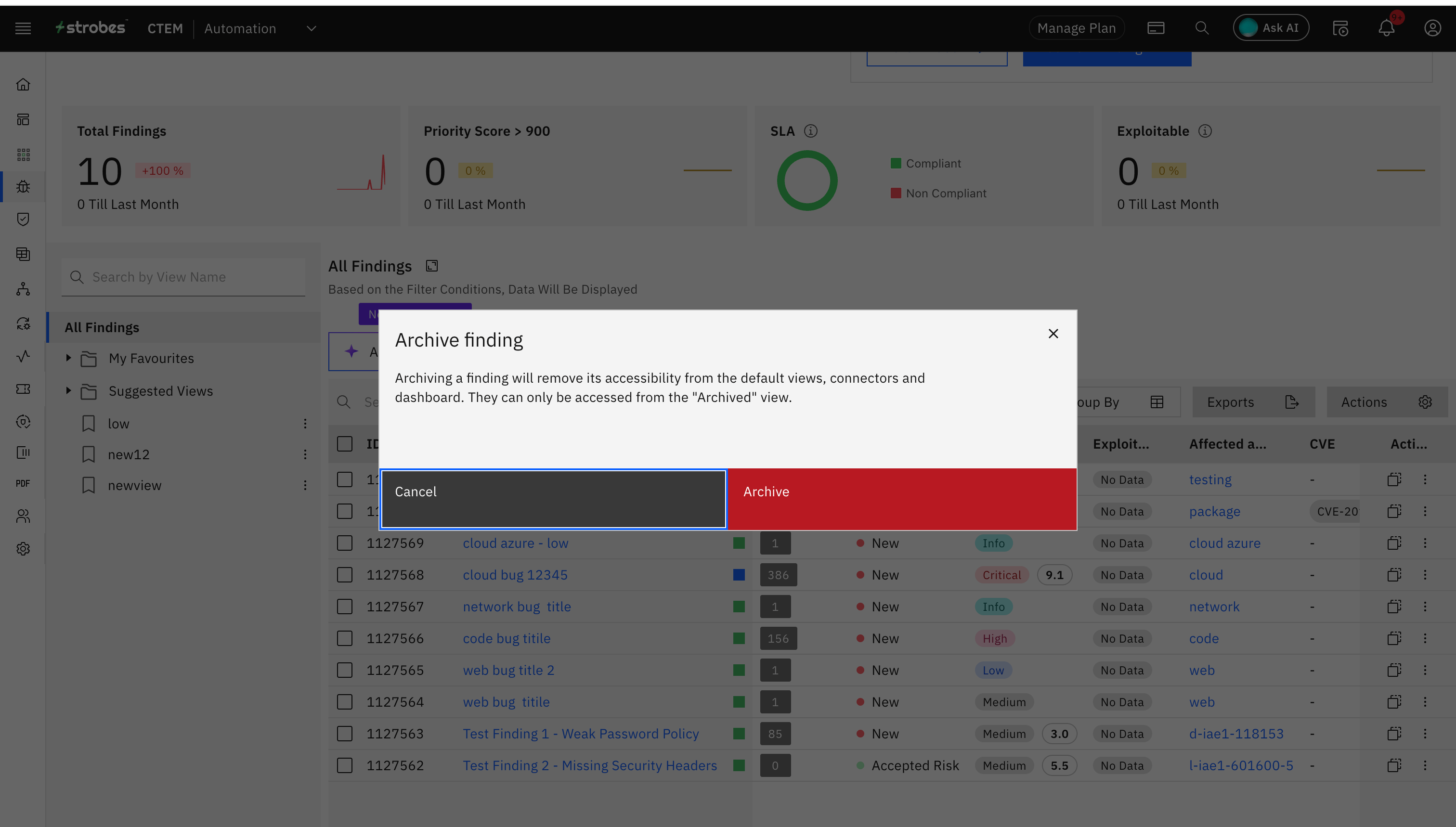
Task: Click the Search by View Name field
Action: coord(183,277)
